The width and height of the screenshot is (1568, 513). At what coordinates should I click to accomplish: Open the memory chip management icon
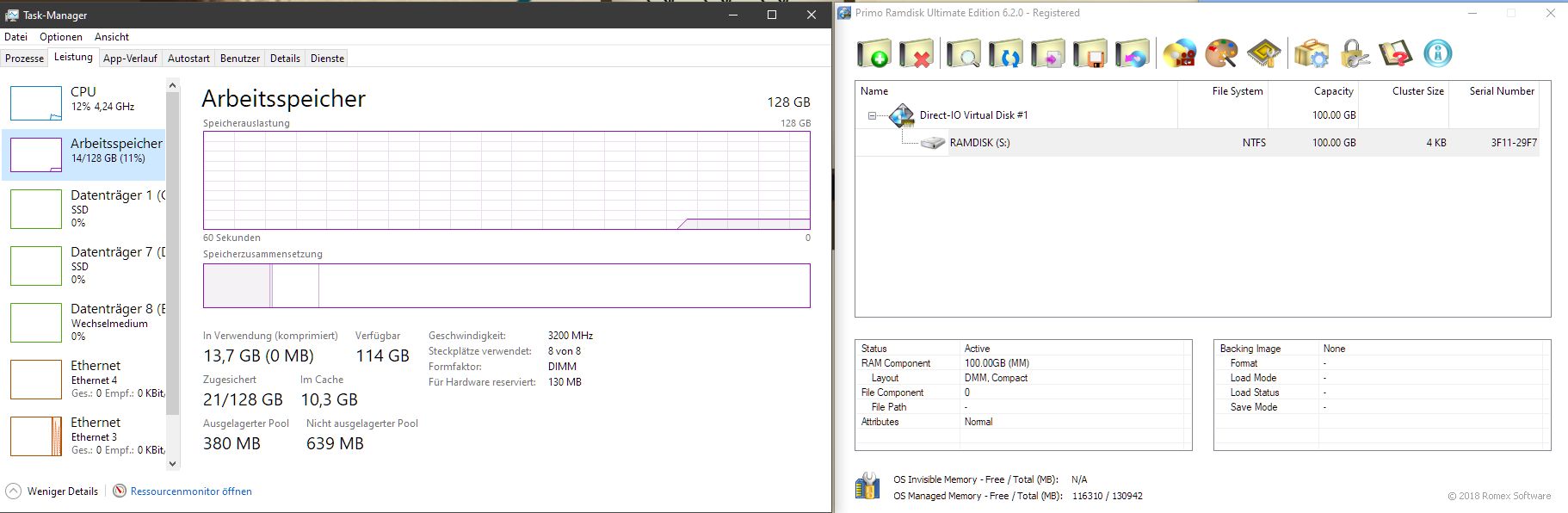pyautogui.click(x=1263, y=53)
